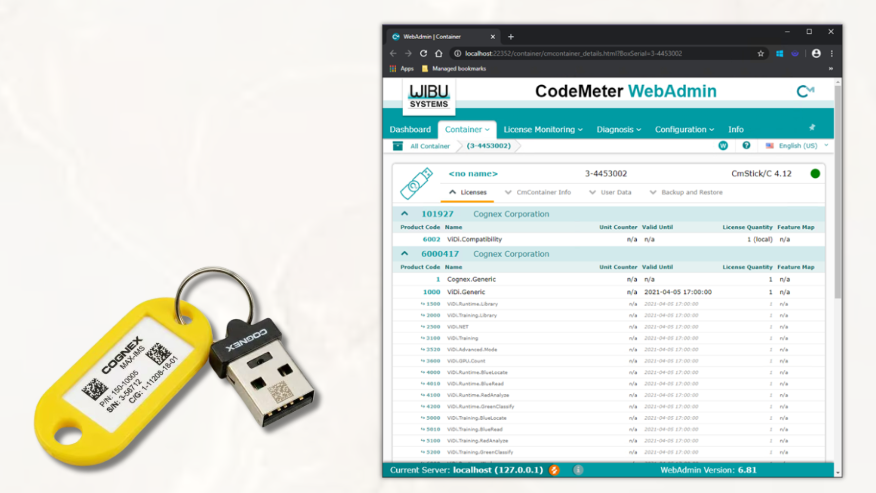Open the <no name> container link

click(x=473, y=174)
